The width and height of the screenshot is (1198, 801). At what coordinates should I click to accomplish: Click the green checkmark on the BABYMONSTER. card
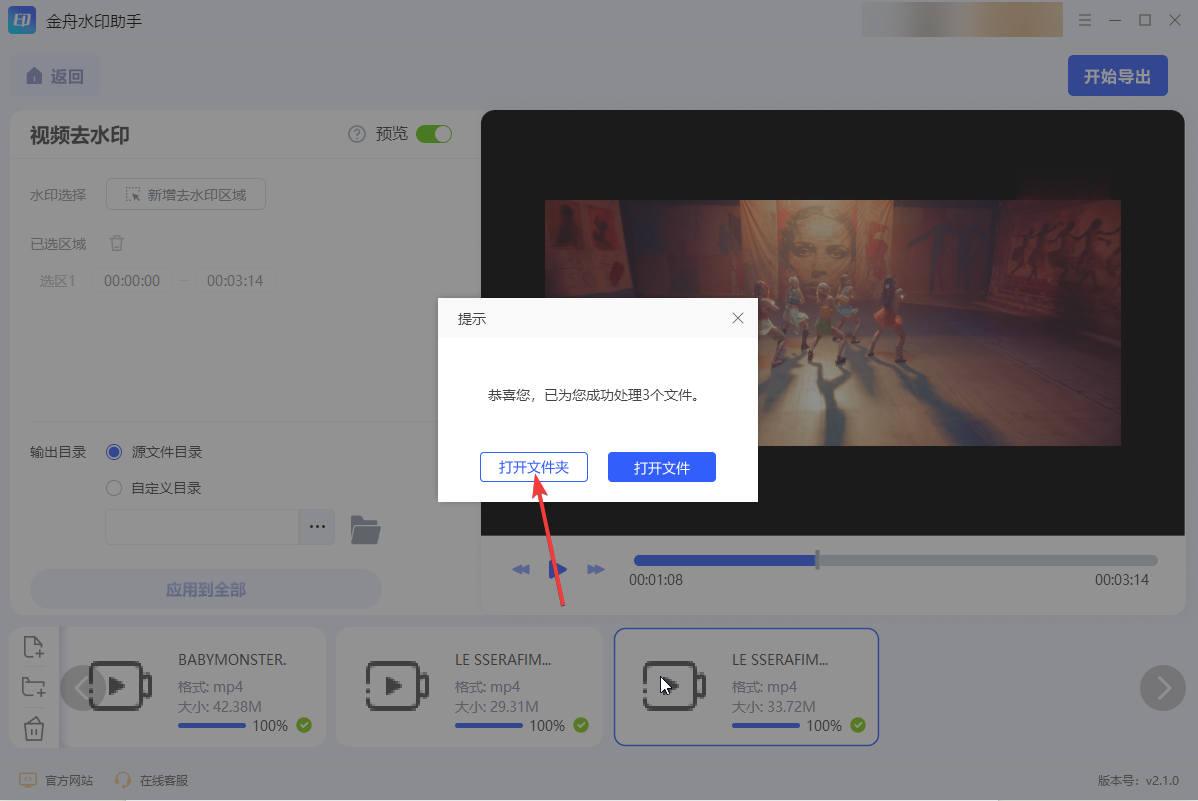coord(304,725)
